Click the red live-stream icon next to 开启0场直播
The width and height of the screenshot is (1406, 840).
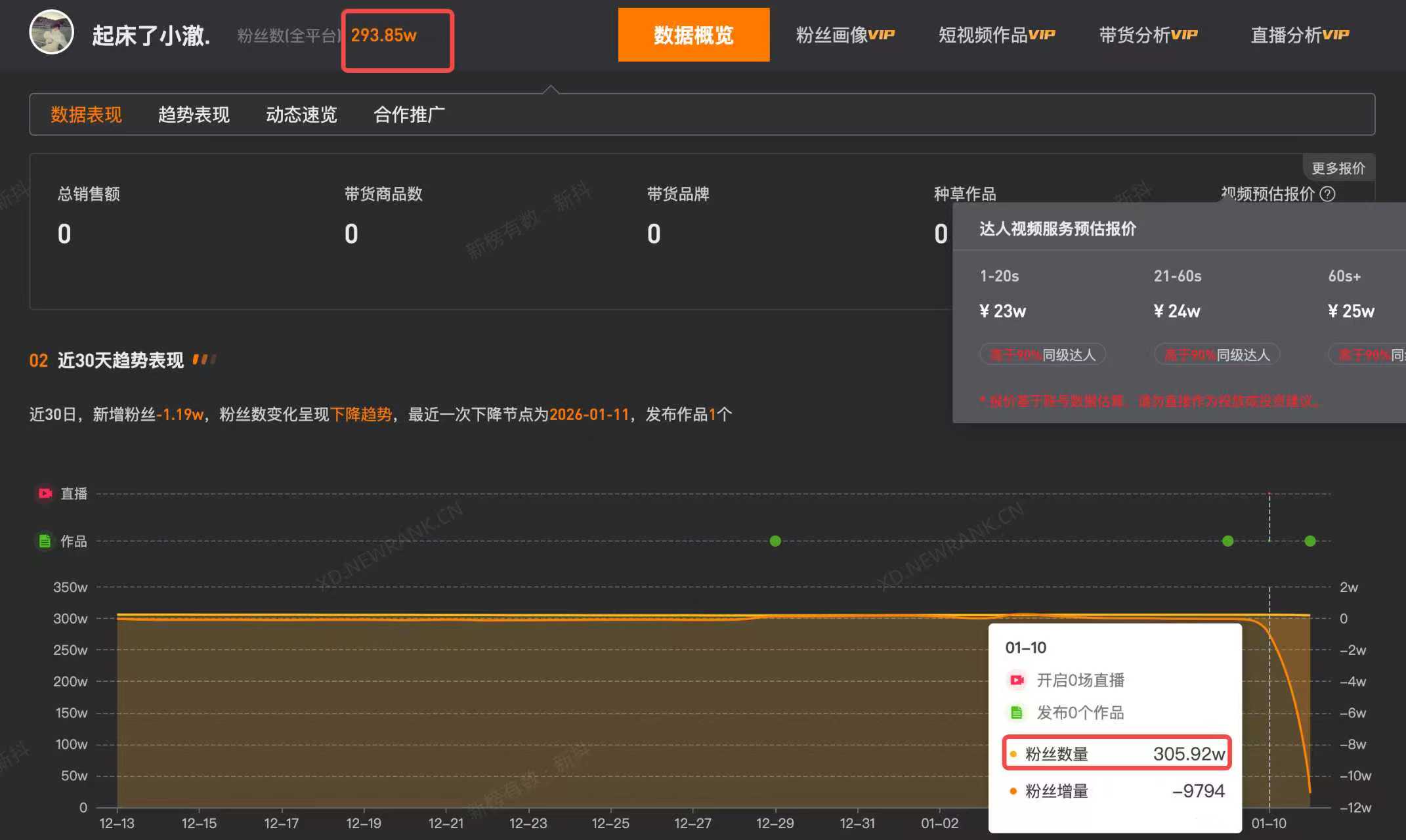tap(1017, 681)
